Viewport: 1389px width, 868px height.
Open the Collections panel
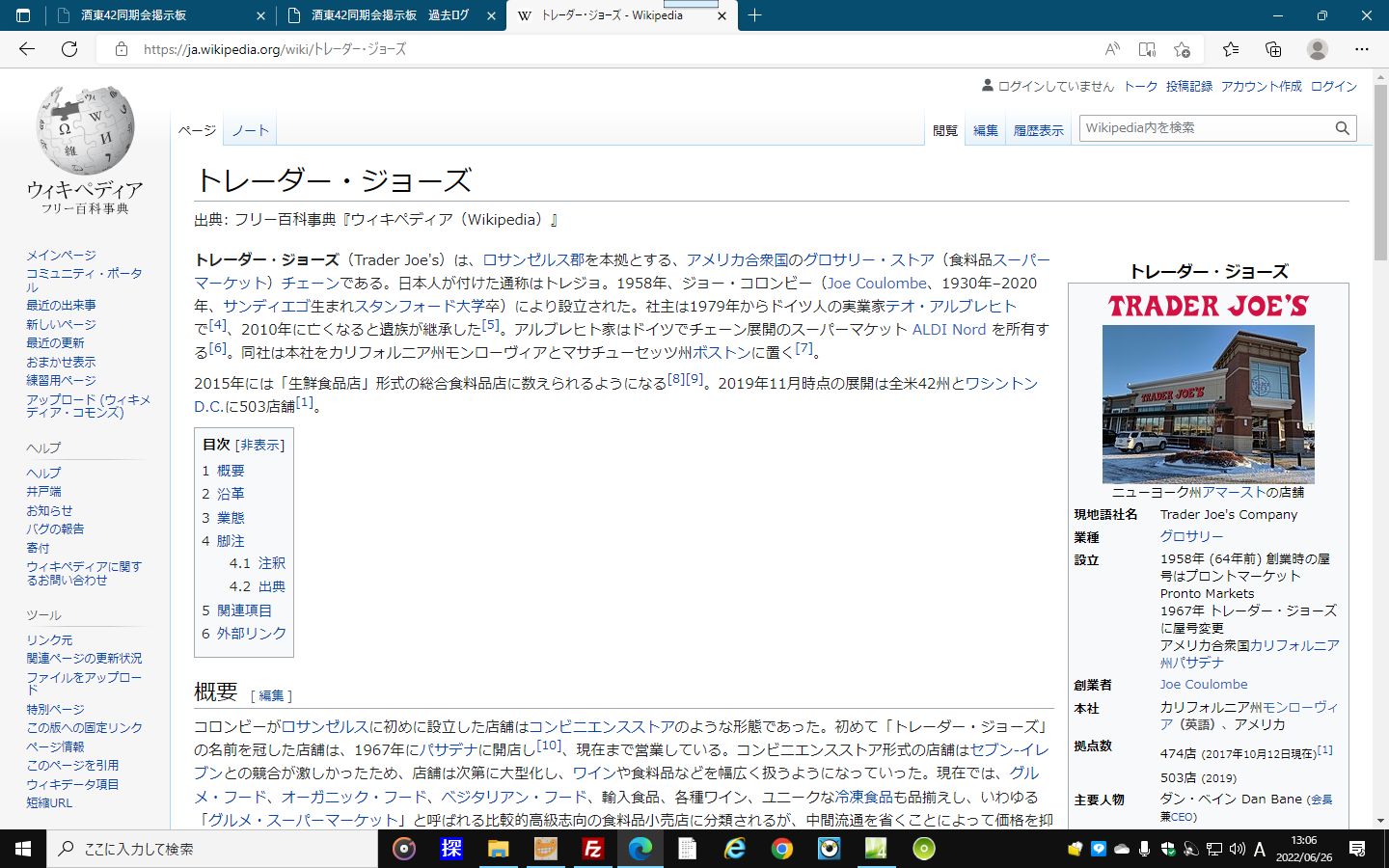click(1273, 49)
